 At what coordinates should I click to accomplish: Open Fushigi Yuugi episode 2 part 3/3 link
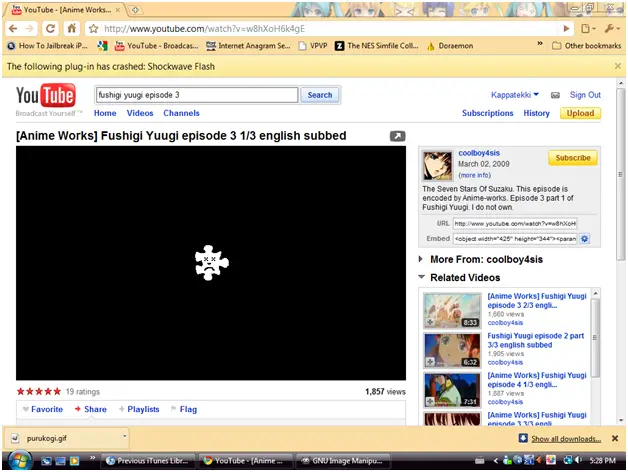[x=535, y=340]
